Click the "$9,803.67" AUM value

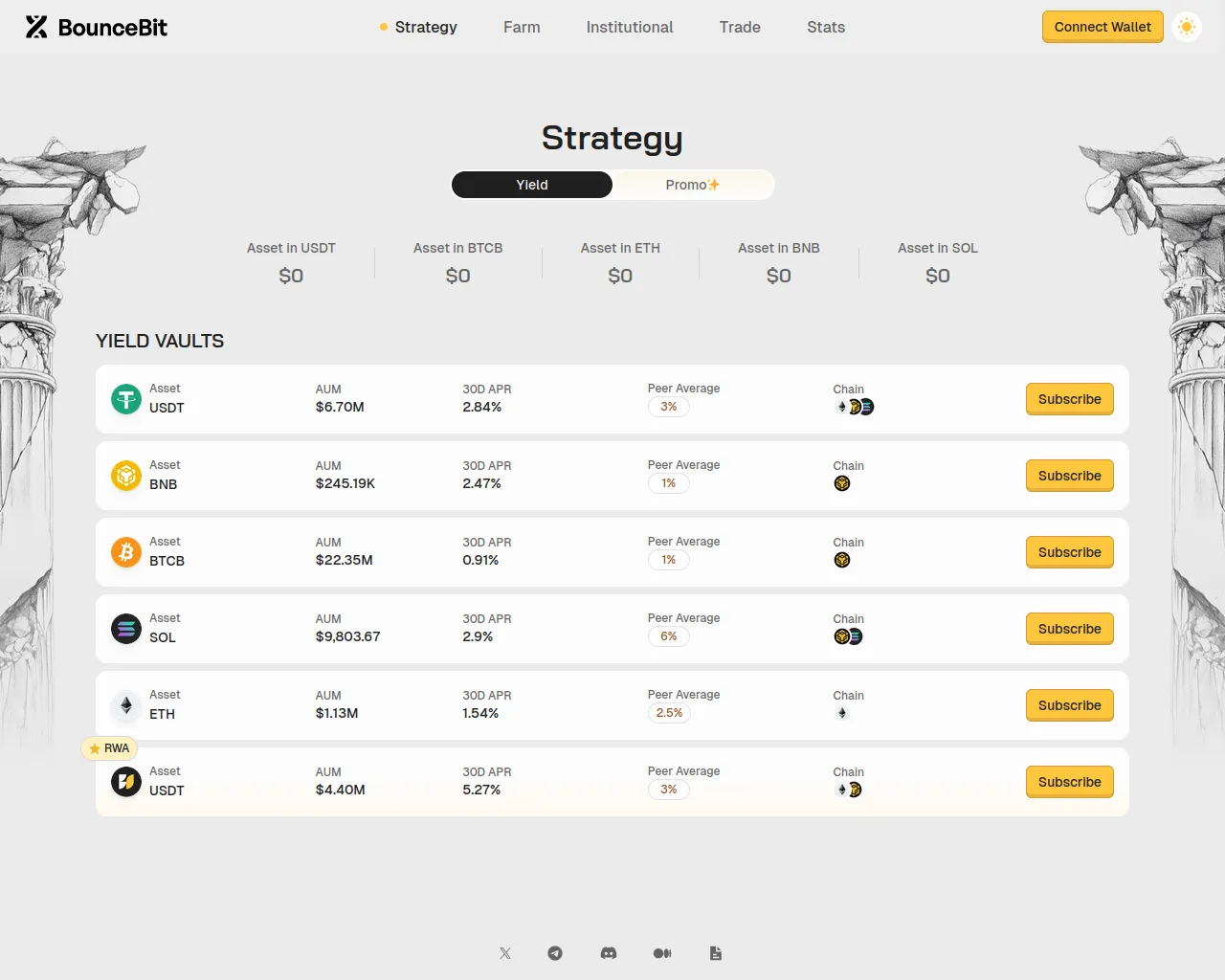[x=348, y=636]
